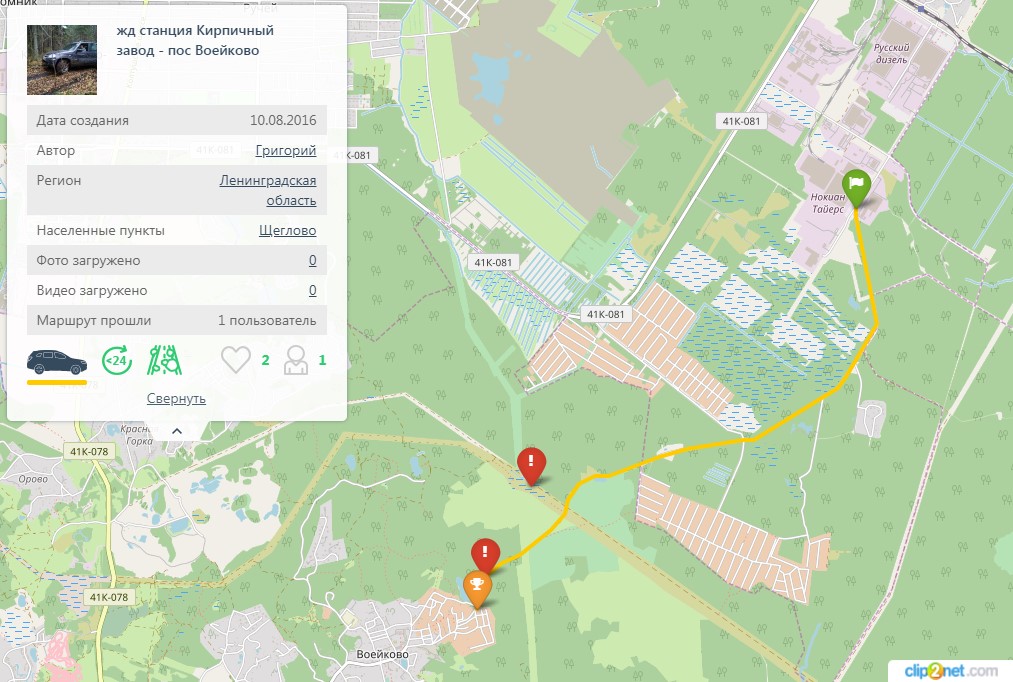Click the chevron up arrow below the panel

click(x=177, y=431)
